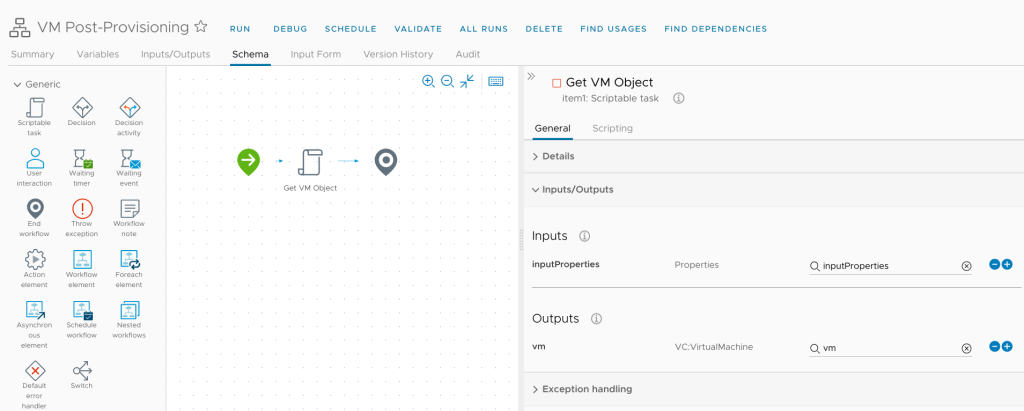Select the Workflow element icon
Image resolution: width=1024 pixels, height=411 pixels.
[82, 259]
